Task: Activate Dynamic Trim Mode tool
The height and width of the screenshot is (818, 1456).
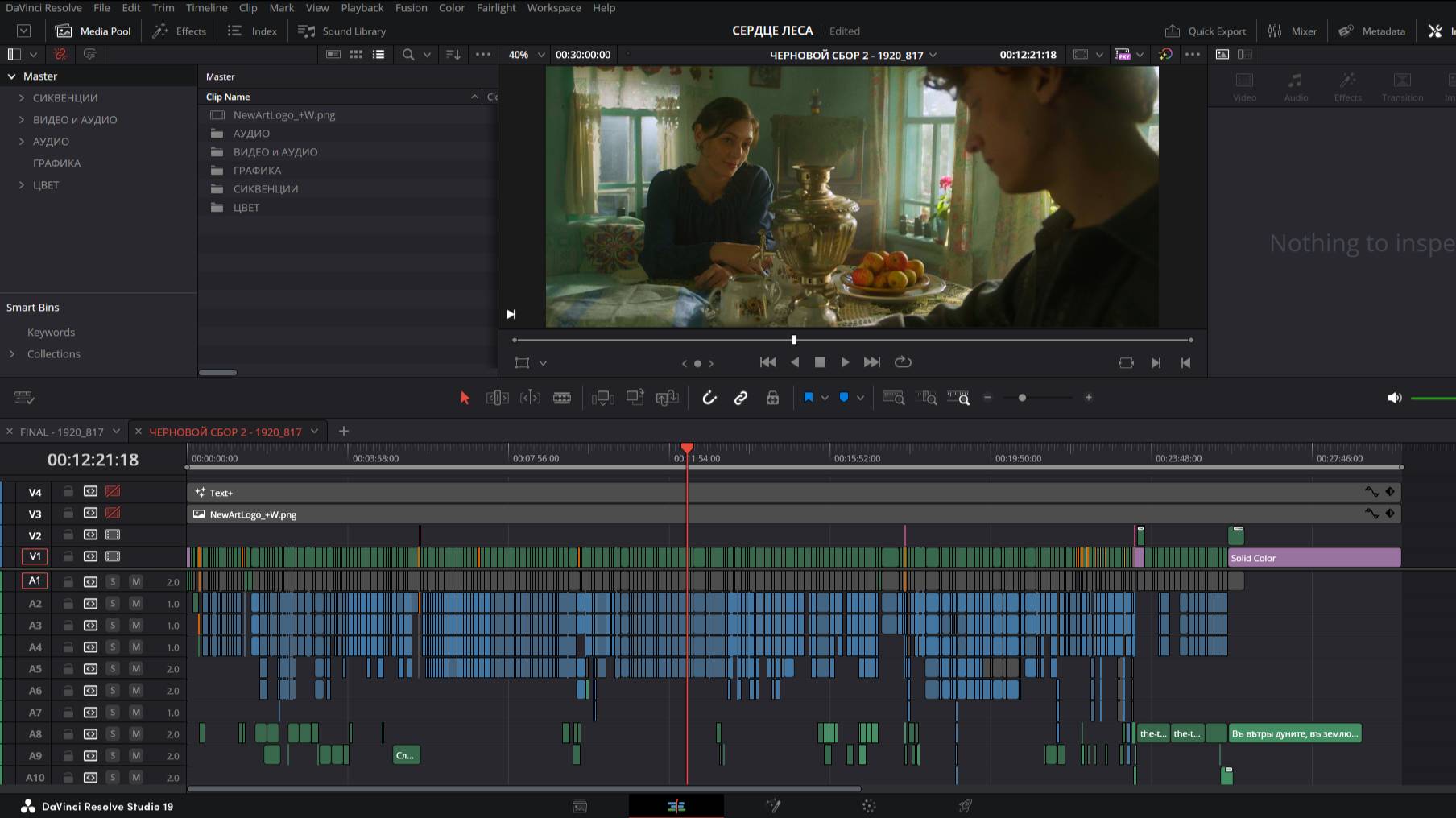Action: pos(530,398)
